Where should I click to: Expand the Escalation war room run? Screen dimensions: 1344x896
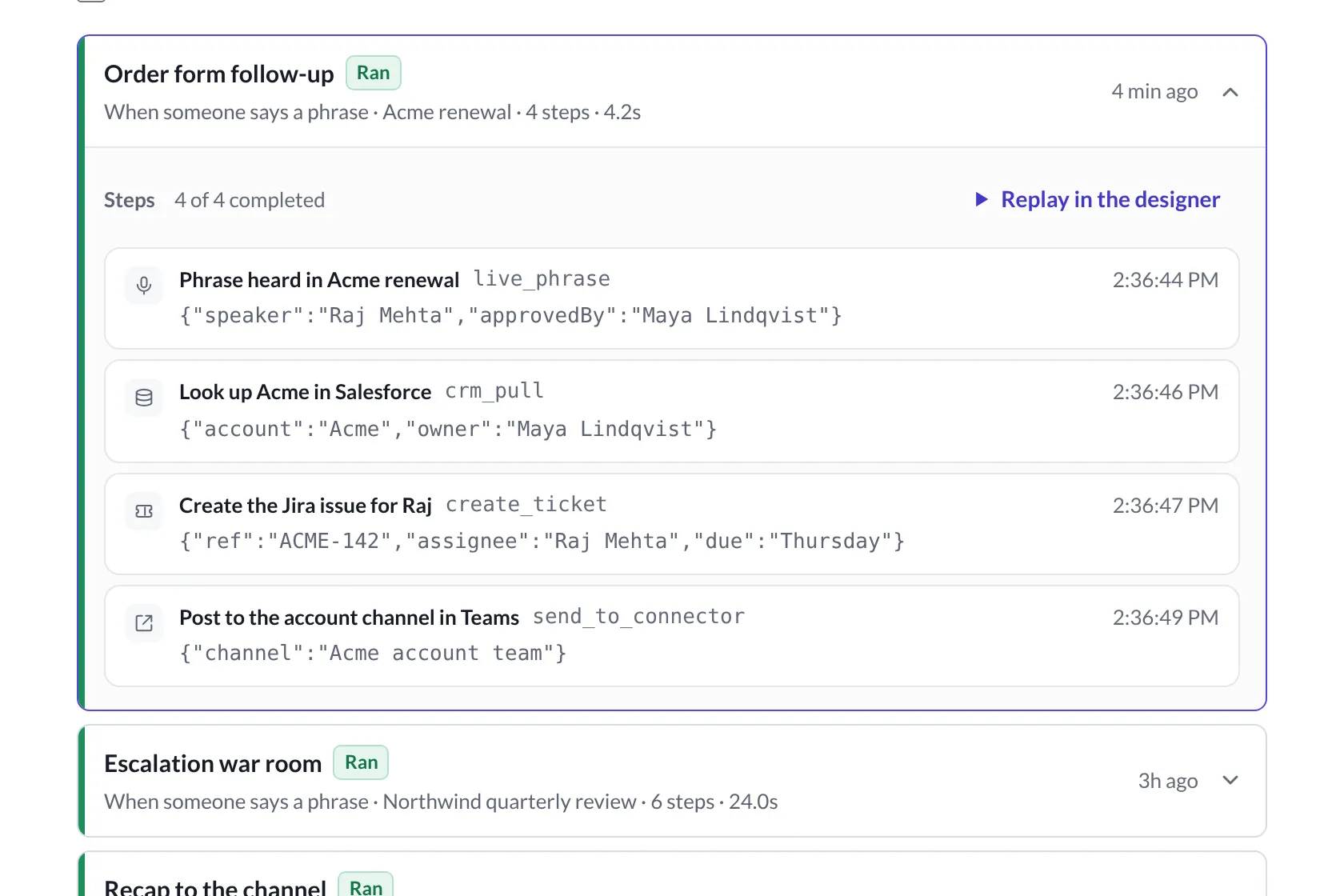coord(1230,780)
